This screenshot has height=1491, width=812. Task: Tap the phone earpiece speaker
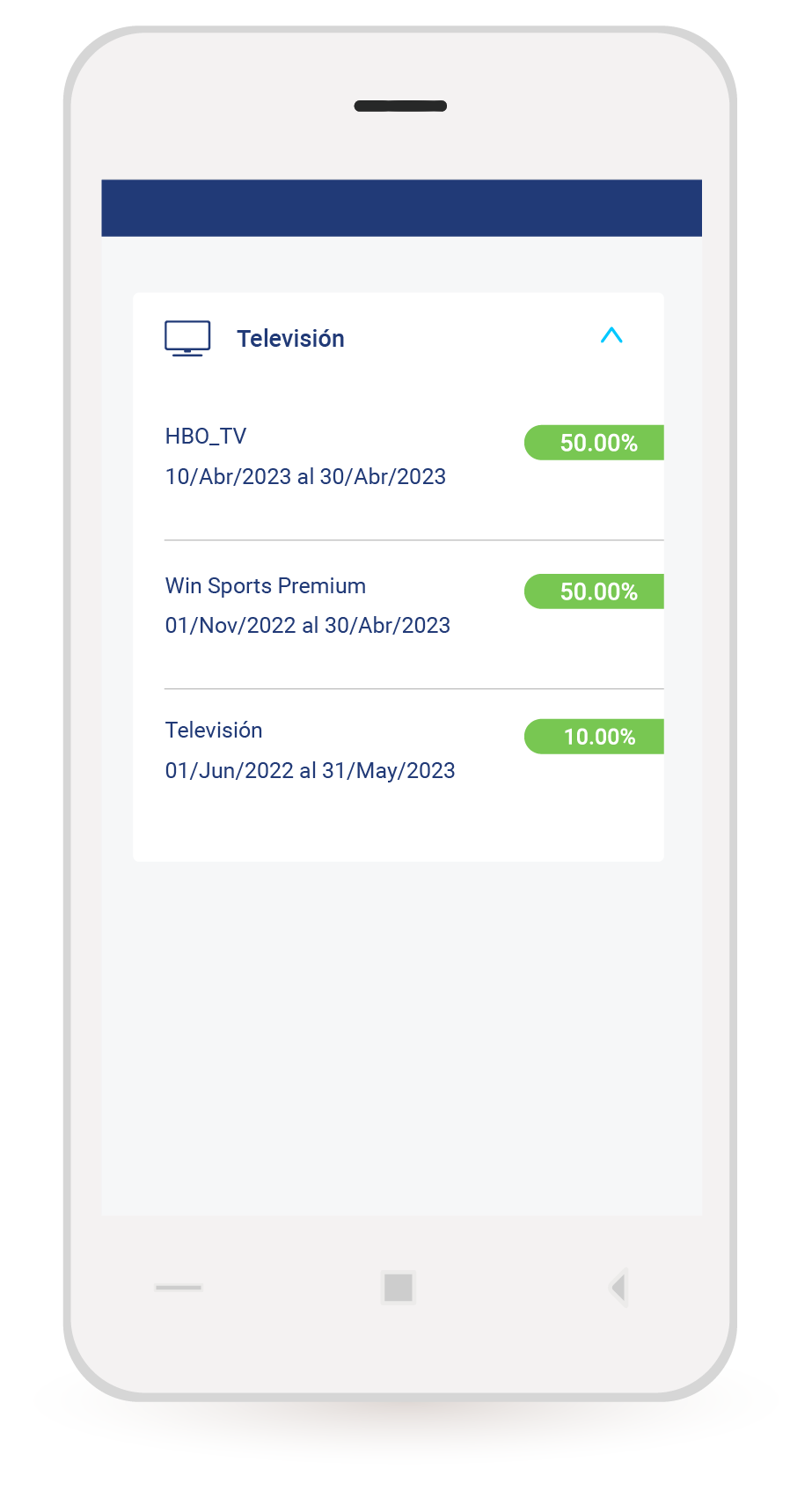(x=400, y=106)
